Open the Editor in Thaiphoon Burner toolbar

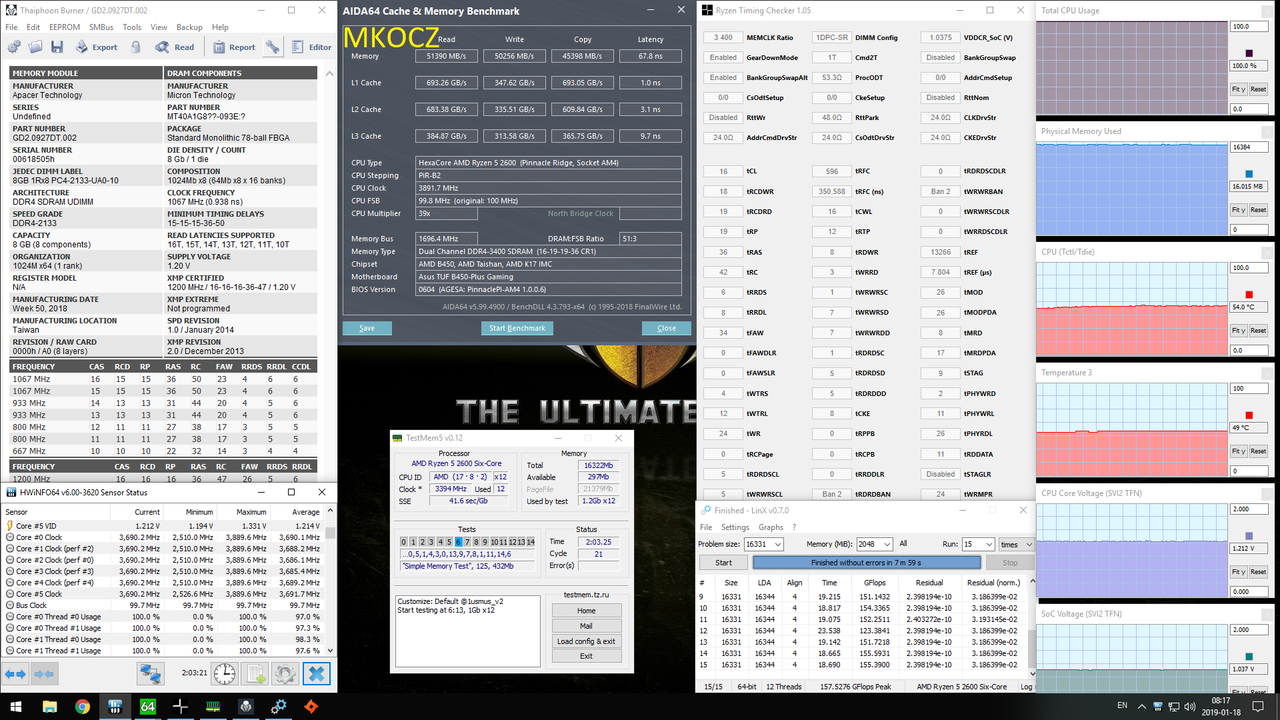click(x=311, y=47)
